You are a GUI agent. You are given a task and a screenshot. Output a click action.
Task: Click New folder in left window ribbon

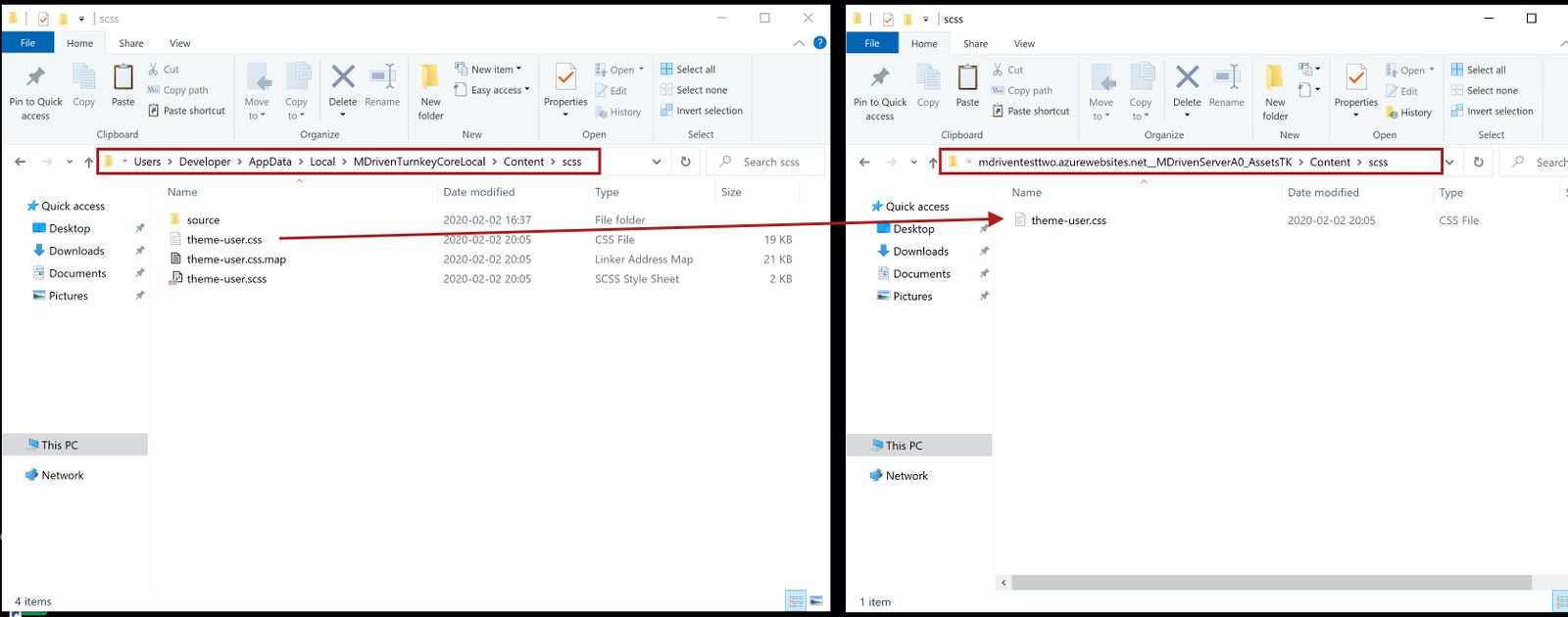click(431, 92)
